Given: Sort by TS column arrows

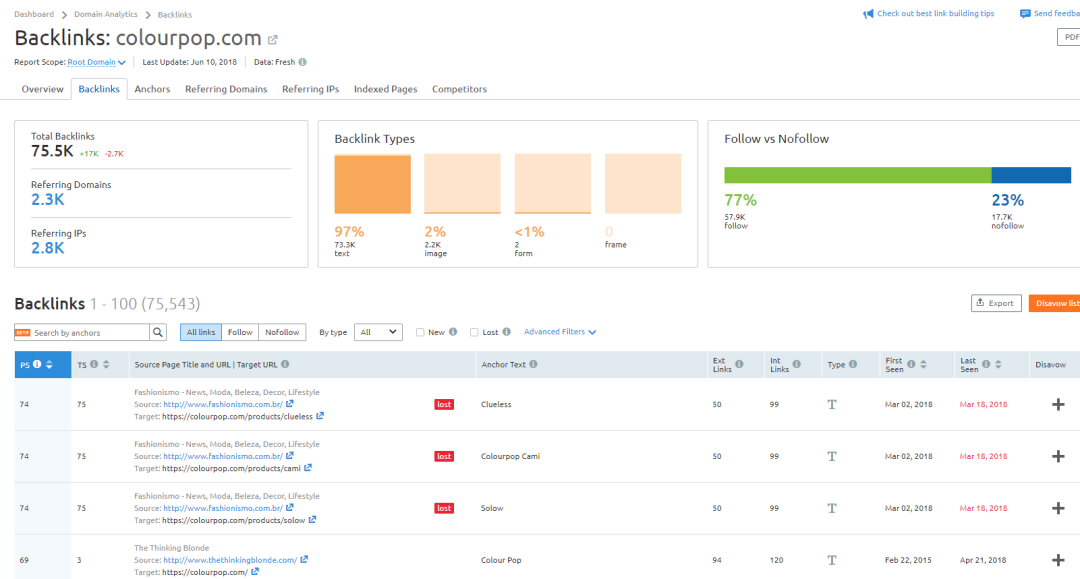Looking at the screenshot, I should (x=106, y=364).
